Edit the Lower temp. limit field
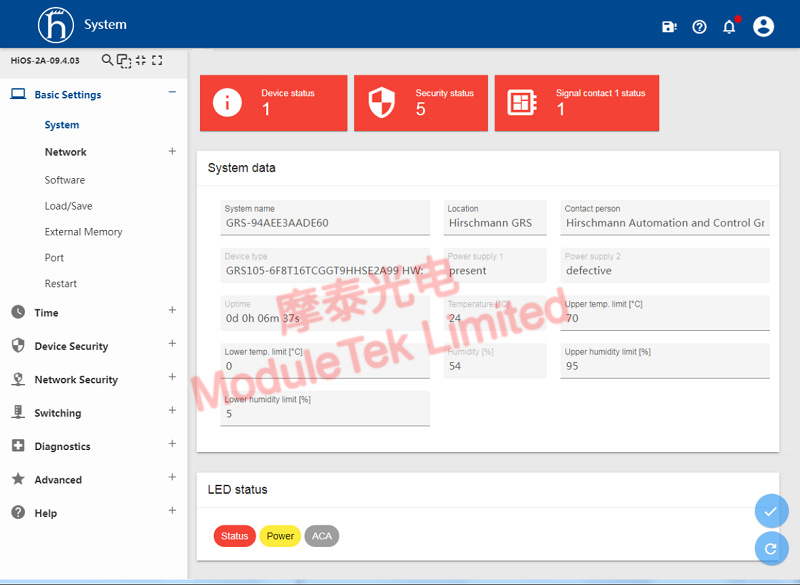 [325, 361]
